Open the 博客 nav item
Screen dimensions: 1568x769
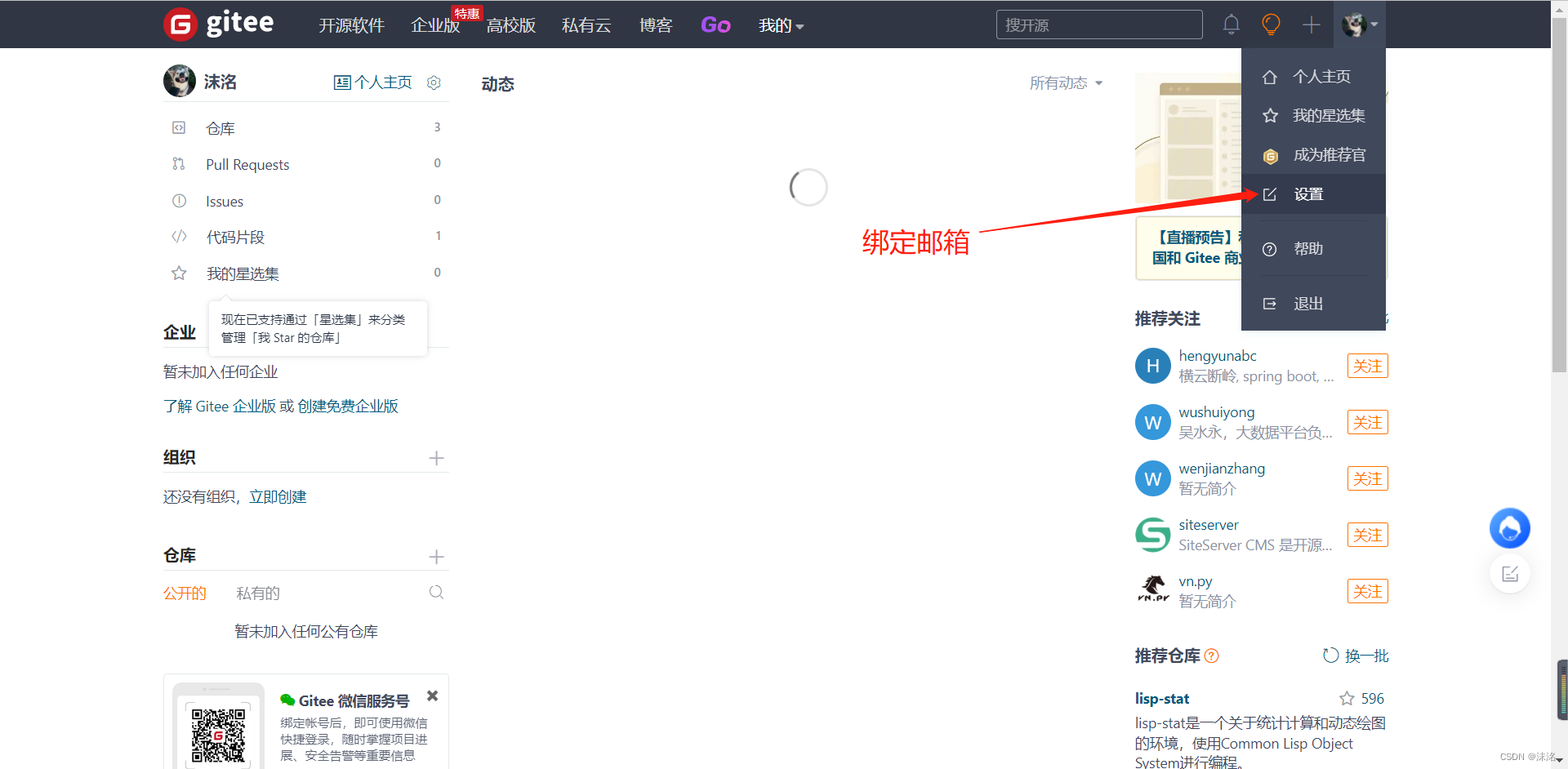point(656,25)
